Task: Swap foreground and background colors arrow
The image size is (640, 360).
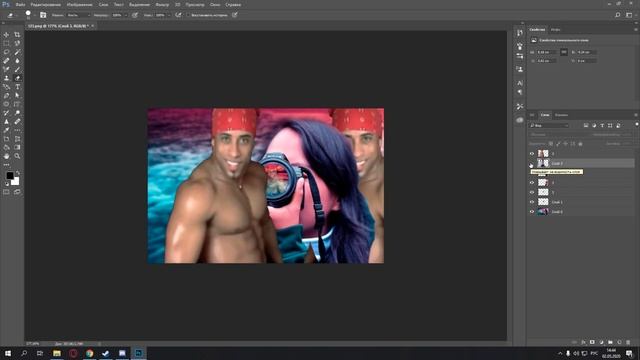Action: [18, 173]
